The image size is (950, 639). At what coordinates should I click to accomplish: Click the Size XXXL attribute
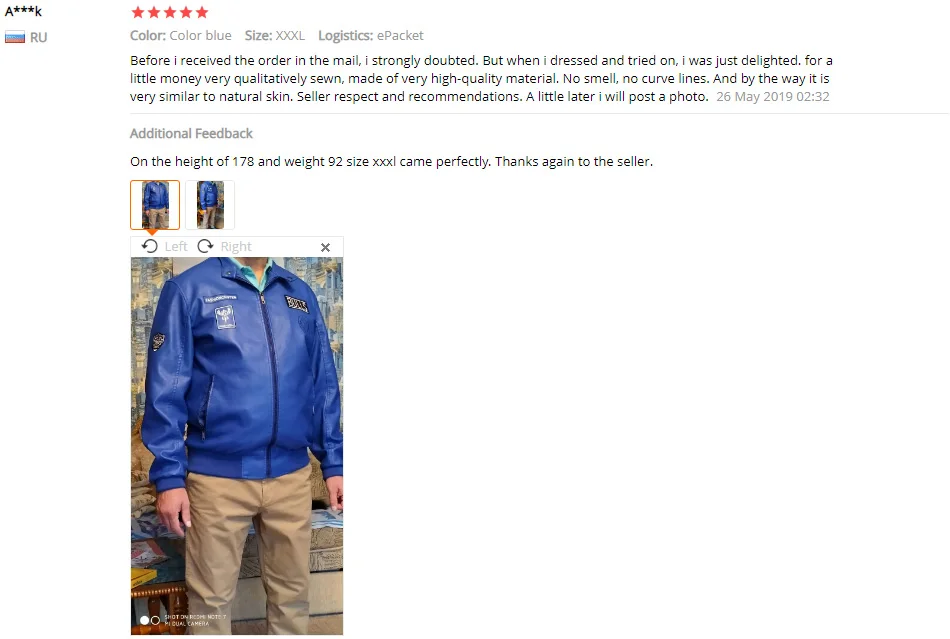coord(274,35)
